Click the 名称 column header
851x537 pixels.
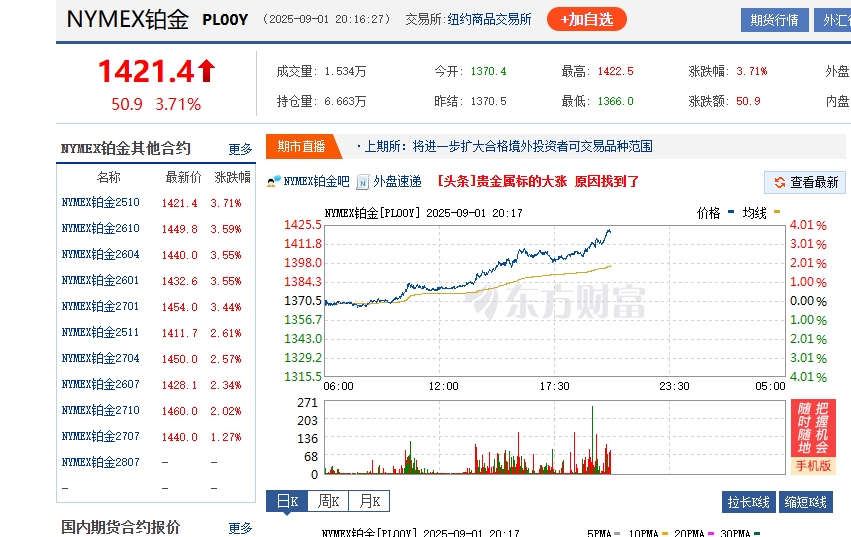(109, 177)
